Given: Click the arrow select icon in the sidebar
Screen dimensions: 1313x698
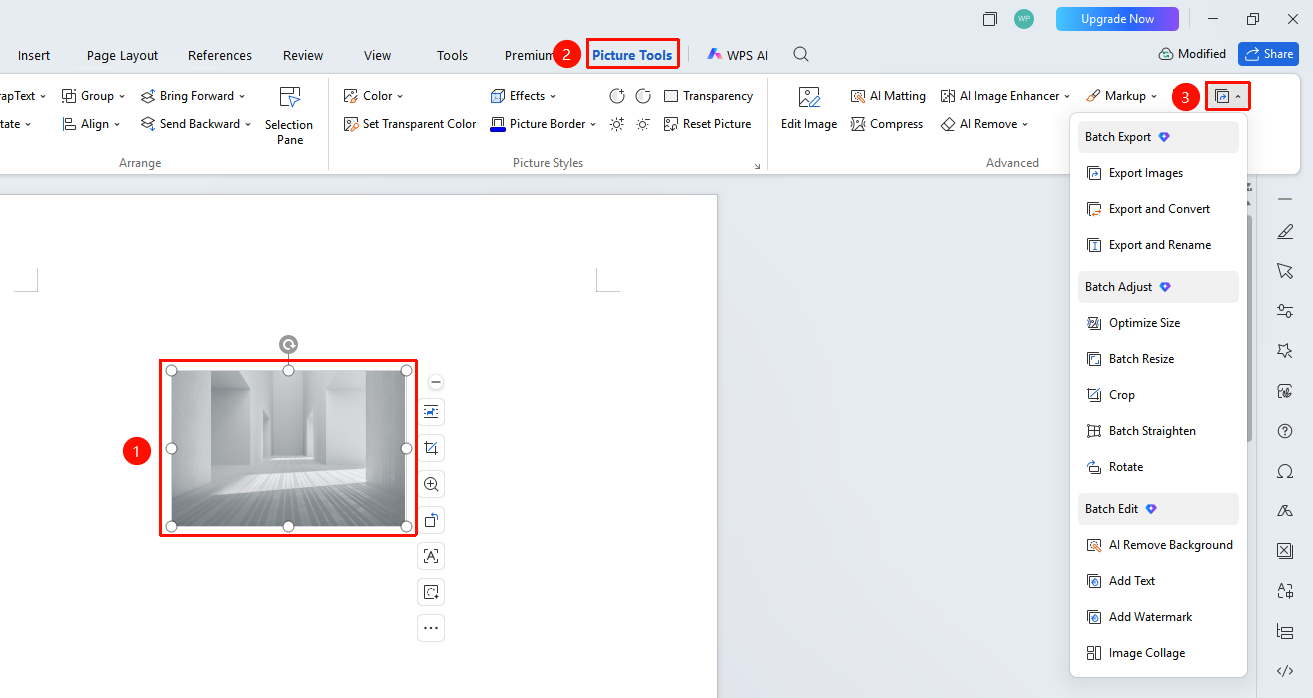Looking at the screenshot, I should (x=1285, y=271).
